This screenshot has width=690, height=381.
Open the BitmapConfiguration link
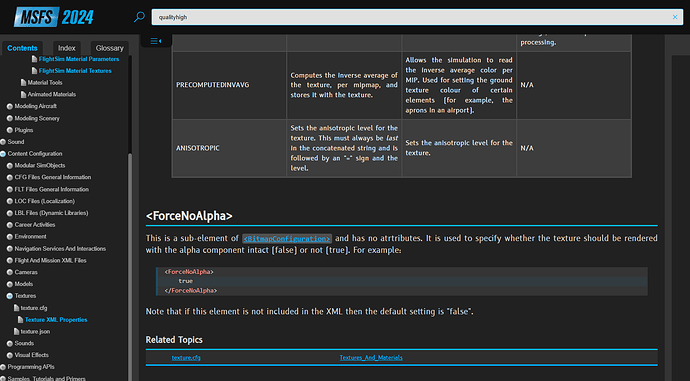pos(287,238)
